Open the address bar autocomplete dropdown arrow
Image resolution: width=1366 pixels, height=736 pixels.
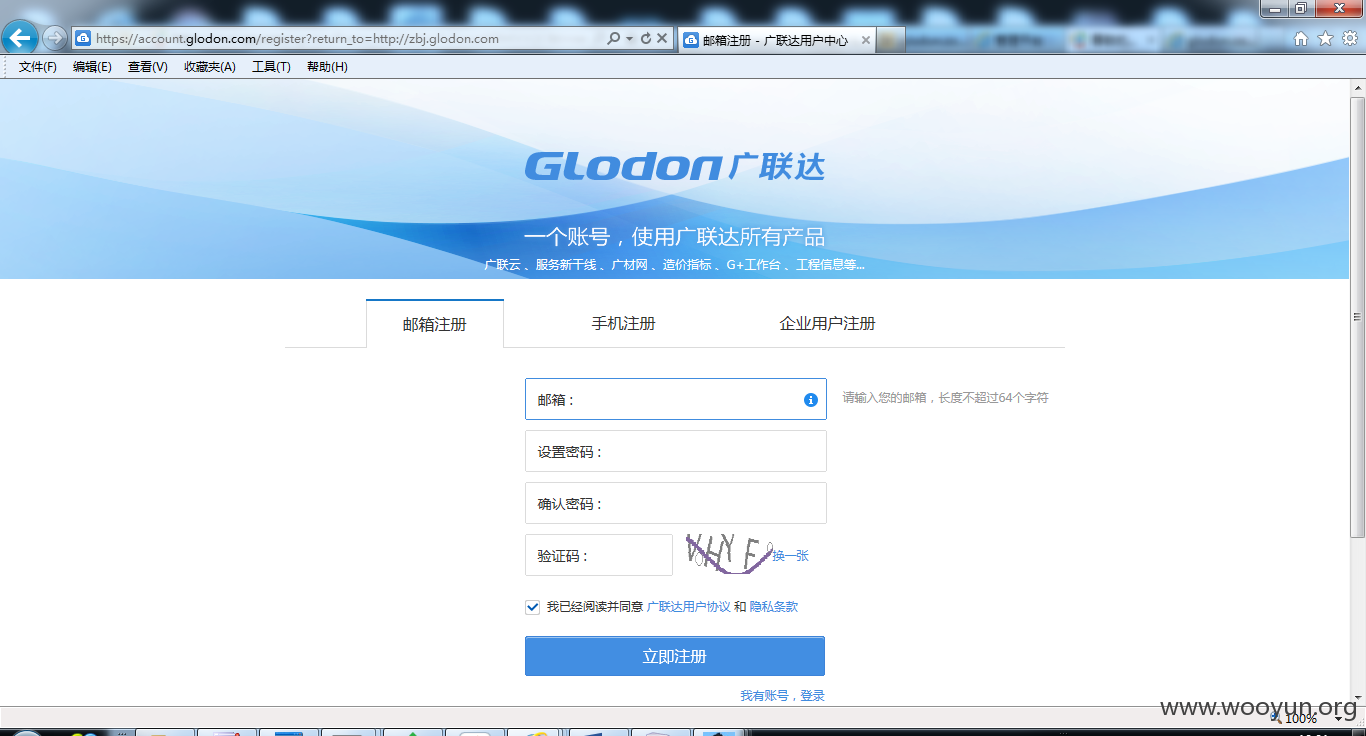click(629, 38)
